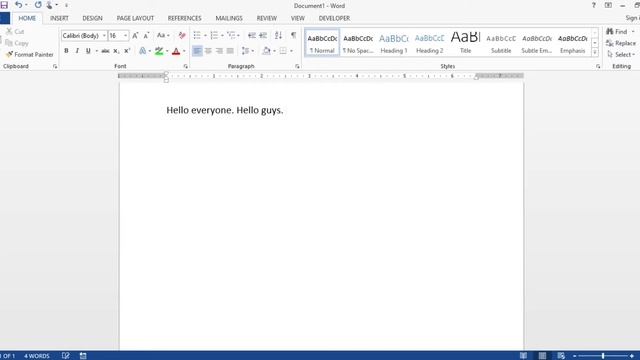Open the HOME ribbon tab
The width and height of the screenshot is (640, 360).
pos(27,18)
